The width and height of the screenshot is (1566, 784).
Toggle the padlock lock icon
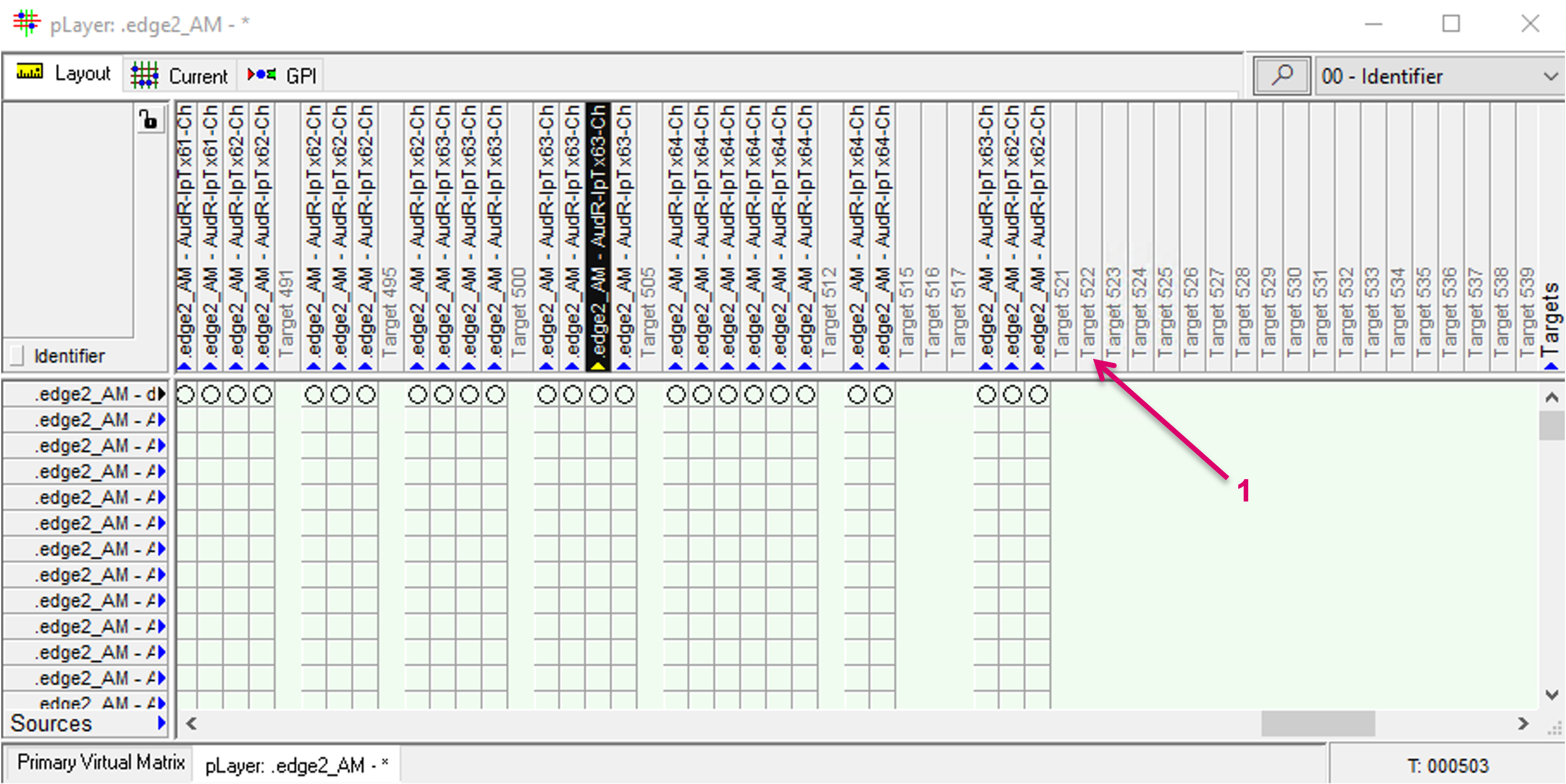(x=148, y=119)
